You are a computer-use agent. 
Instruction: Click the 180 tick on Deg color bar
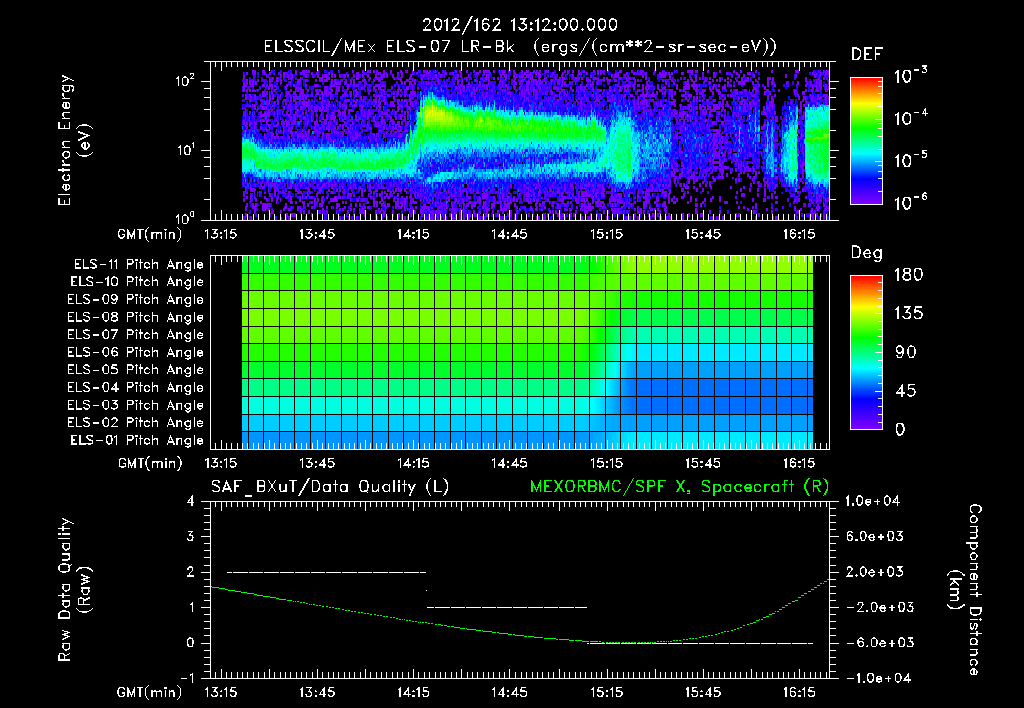click(908, 275)
